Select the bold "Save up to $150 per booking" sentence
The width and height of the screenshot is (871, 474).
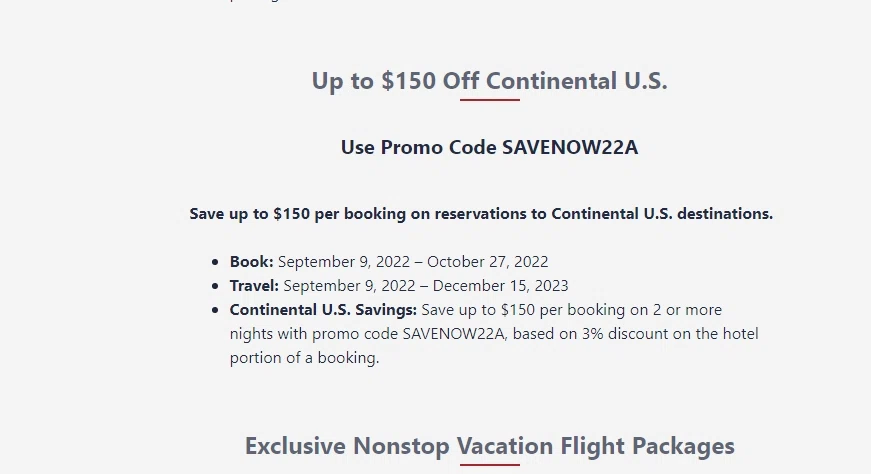pos(481,214)
